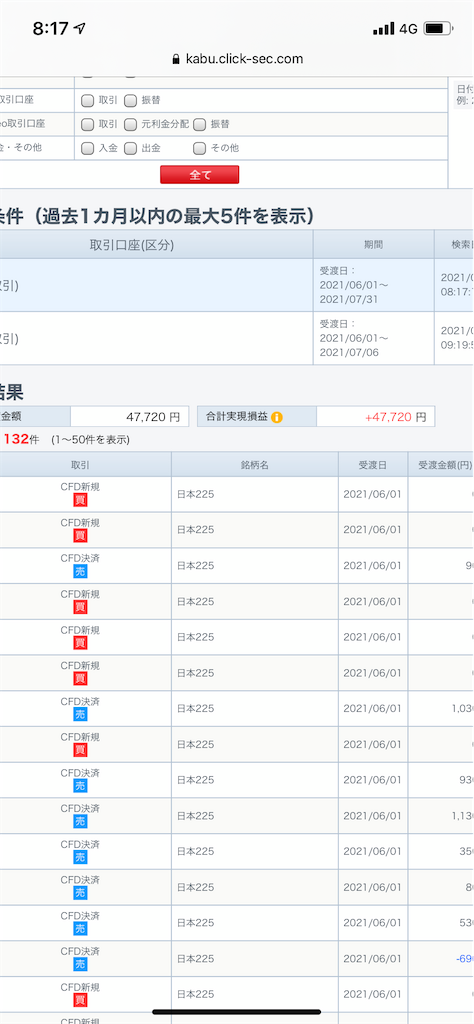Image resolution: width=474 pixels, height=1024 pixels.
Task: Click the (1〜50件を表示) text
Action: (90, 440)
